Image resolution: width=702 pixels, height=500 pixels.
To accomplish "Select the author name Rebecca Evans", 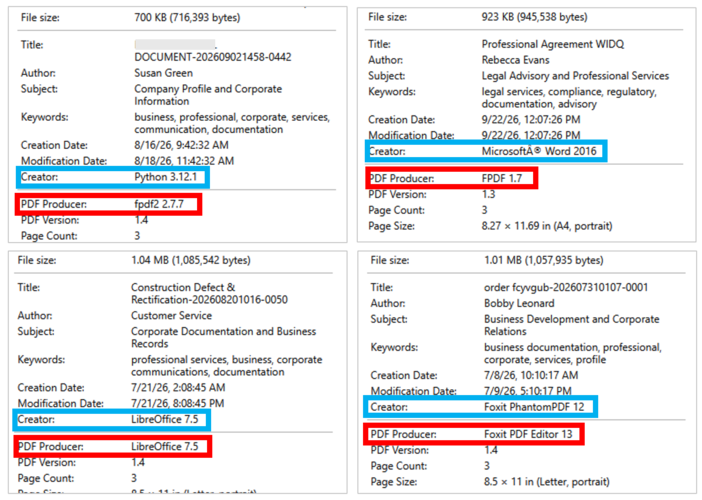I will click(515, 60).
